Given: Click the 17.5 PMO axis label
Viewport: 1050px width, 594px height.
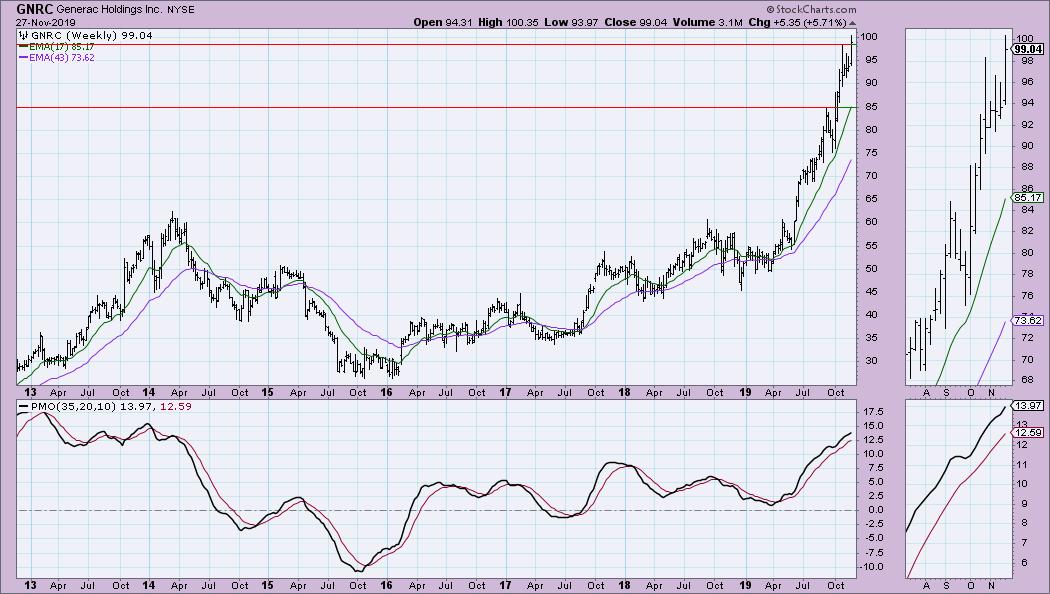Looking at the screenshot, I should pyautogui.click(x=873, y=411).
